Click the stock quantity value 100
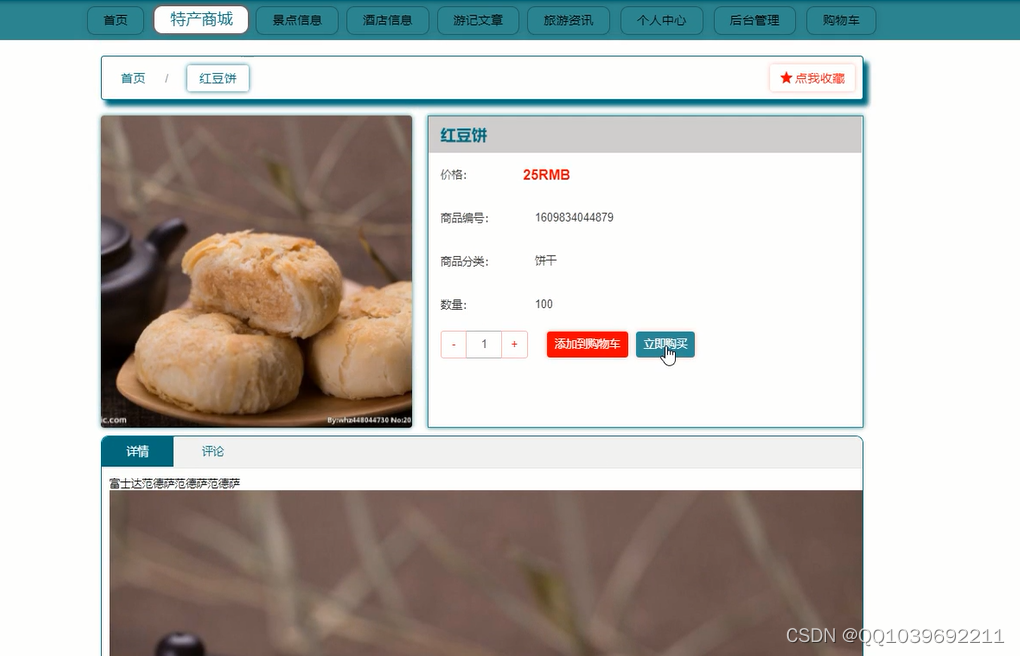The width and height of the screenshot is (1020, 656). tap(544, 304)
